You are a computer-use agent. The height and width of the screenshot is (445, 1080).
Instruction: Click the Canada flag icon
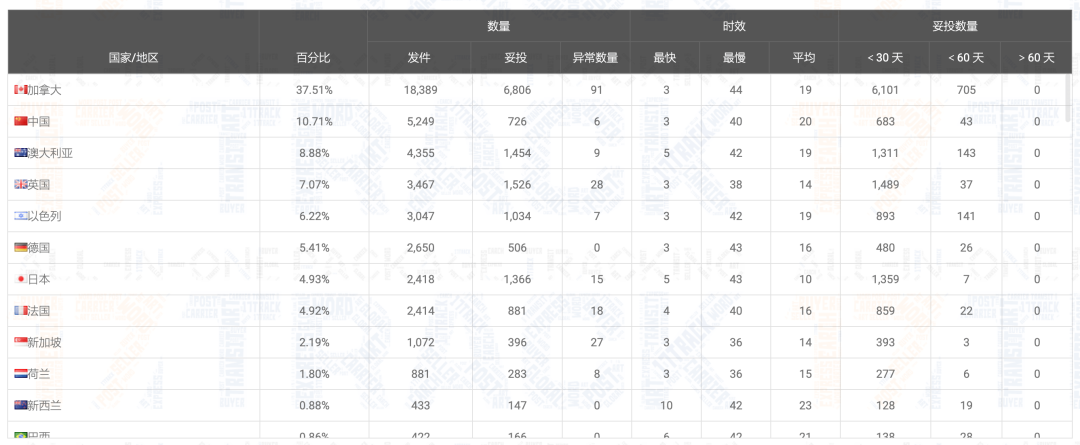[21, 90]
